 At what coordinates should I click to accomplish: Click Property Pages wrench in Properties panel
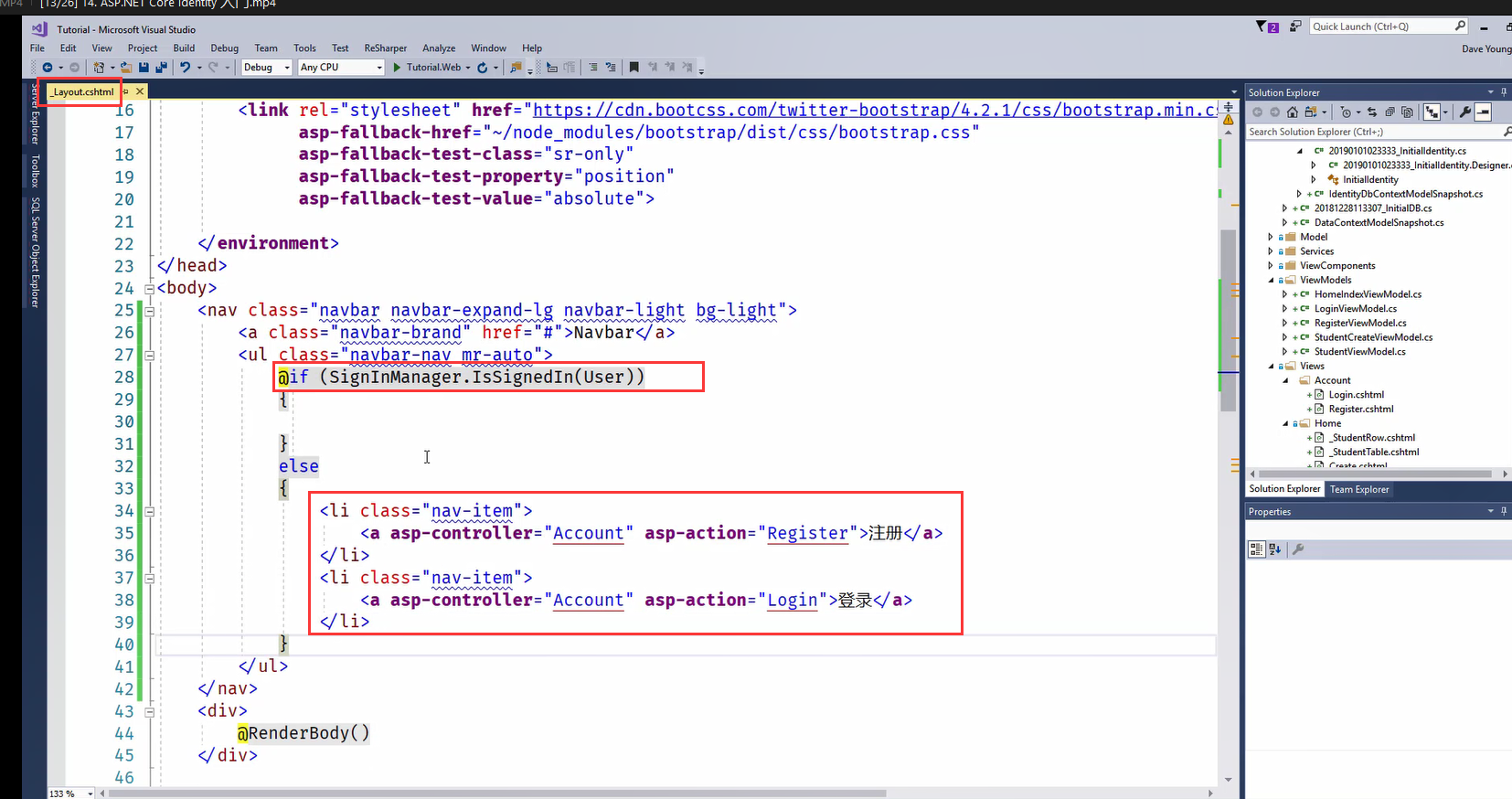click(1298, 549)
